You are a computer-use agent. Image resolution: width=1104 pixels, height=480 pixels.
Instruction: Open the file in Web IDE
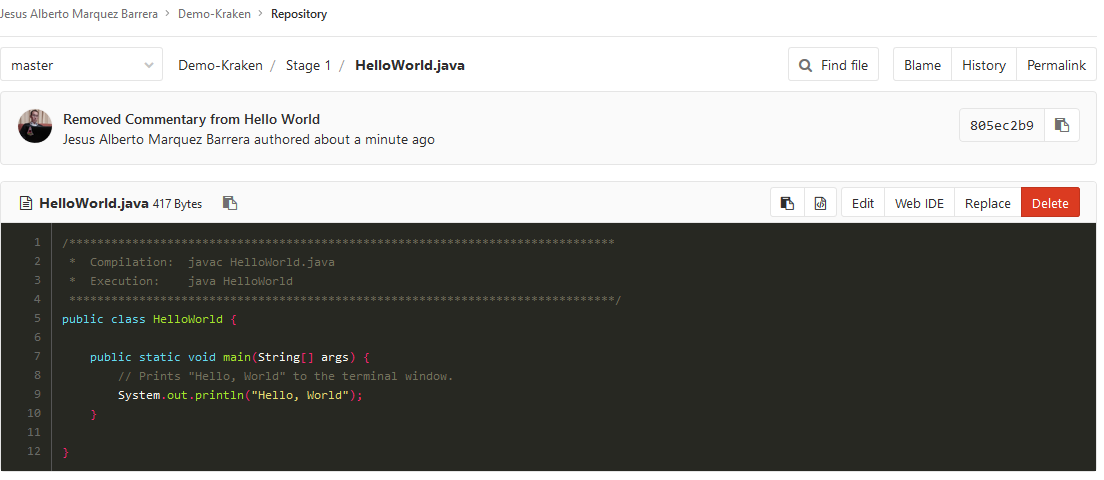click(x=918, y=203)
